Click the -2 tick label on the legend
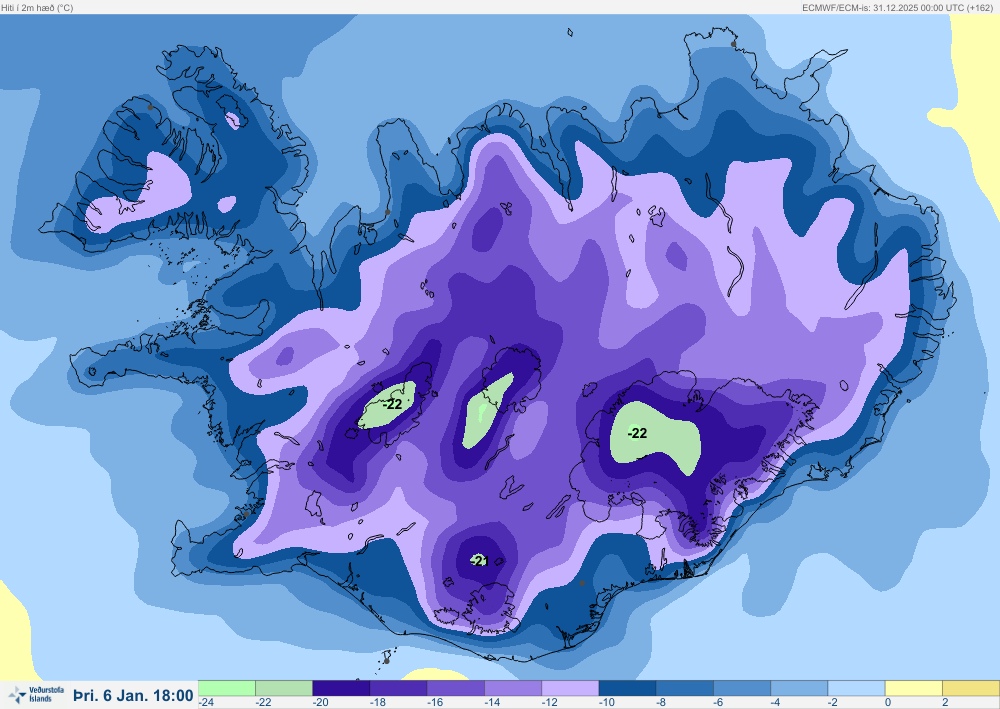Image resolution: width=1000 pixels, height=709 pixels. [833, 703]
